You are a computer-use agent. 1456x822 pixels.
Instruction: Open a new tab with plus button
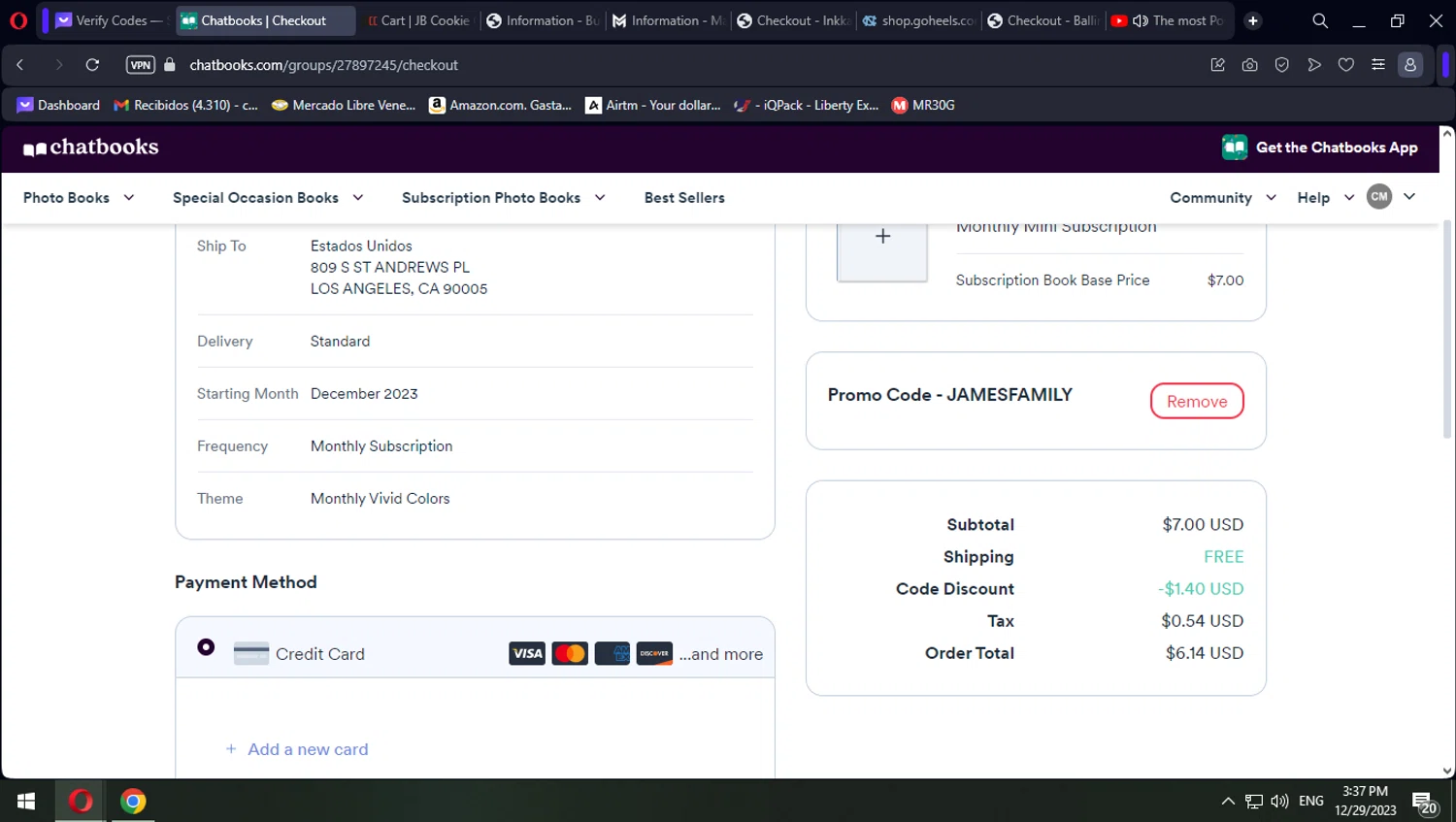pyautogui.click(x=1253, y=20)
